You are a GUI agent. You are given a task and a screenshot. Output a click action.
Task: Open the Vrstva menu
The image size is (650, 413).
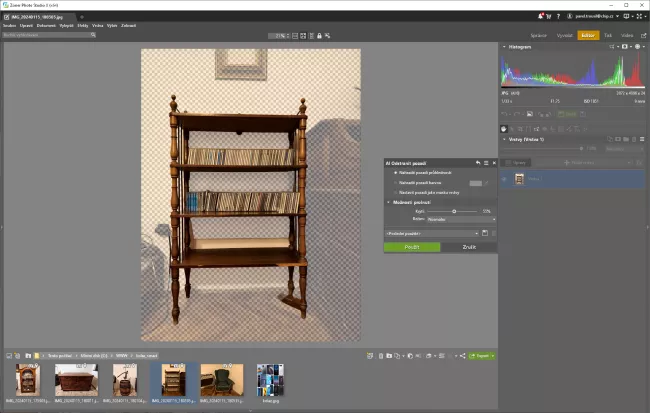point(97,26)
